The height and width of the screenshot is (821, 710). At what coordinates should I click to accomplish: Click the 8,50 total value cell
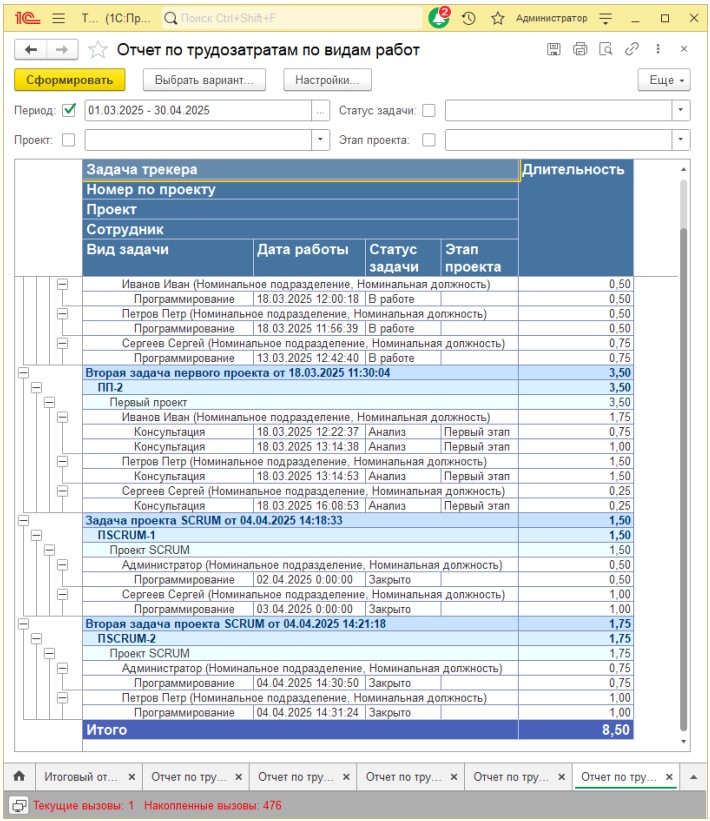coord(575,729)
